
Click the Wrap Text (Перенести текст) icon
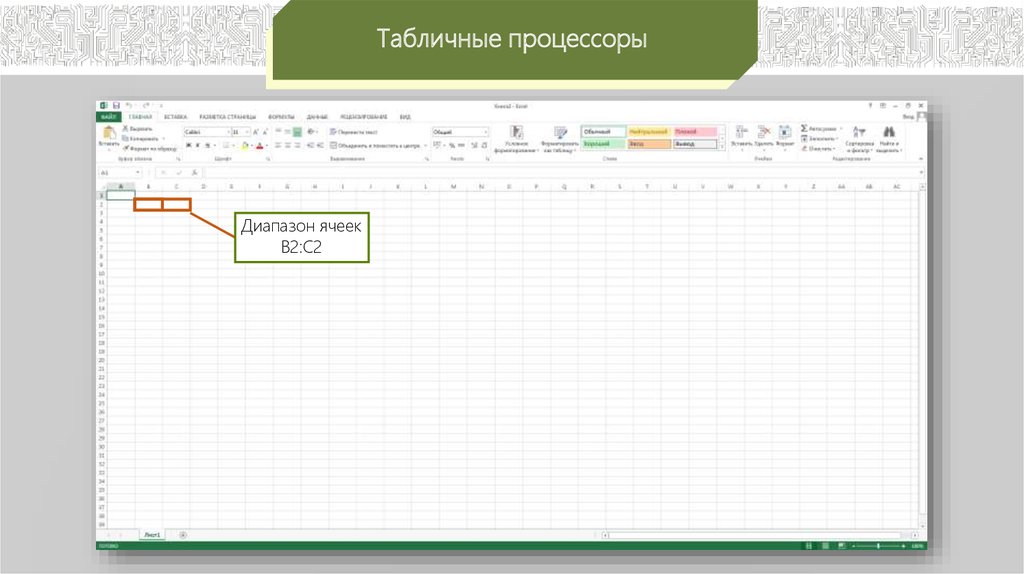point(333,132)
